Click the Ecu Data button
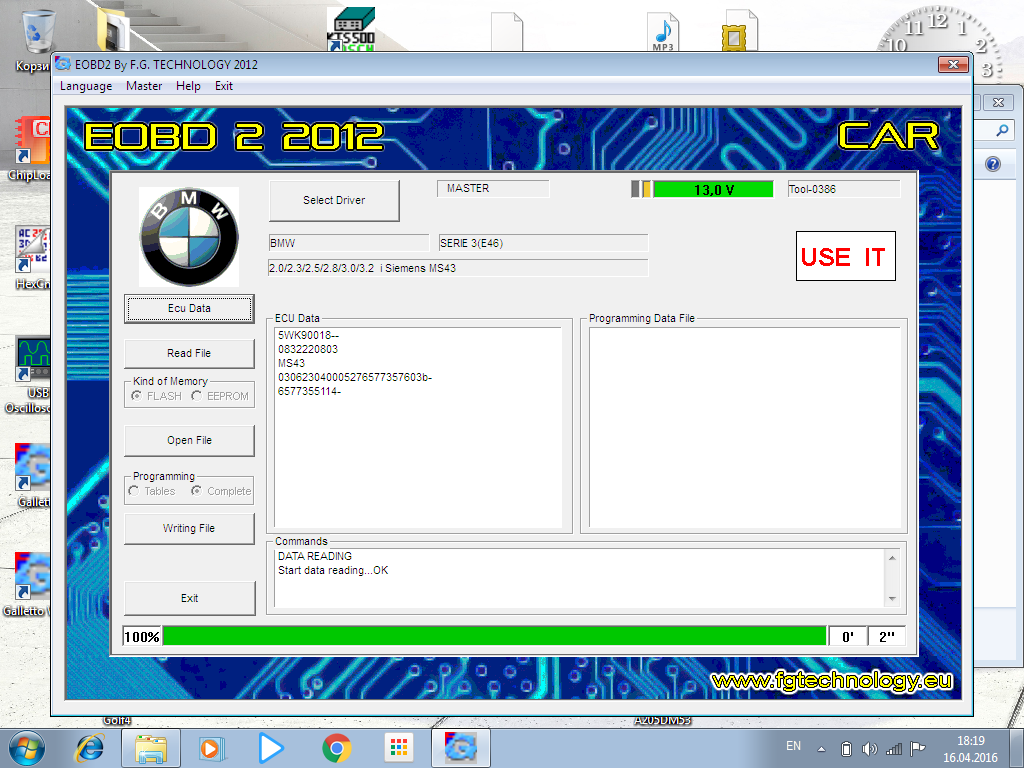Screen dimensions: 1024x768 click(x=189, y=308)
